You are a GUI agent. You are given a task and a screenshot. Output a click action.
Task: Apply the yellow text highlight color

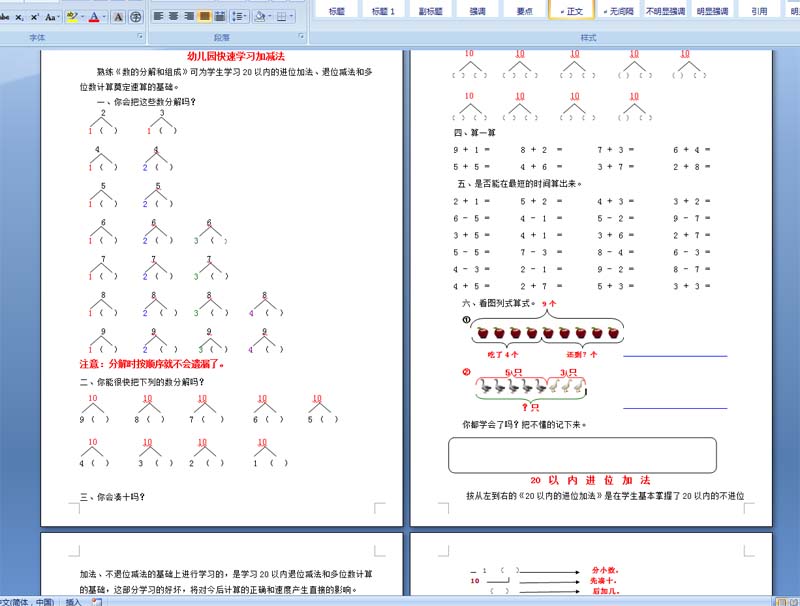pyautogui.click(x=71, y=17)
